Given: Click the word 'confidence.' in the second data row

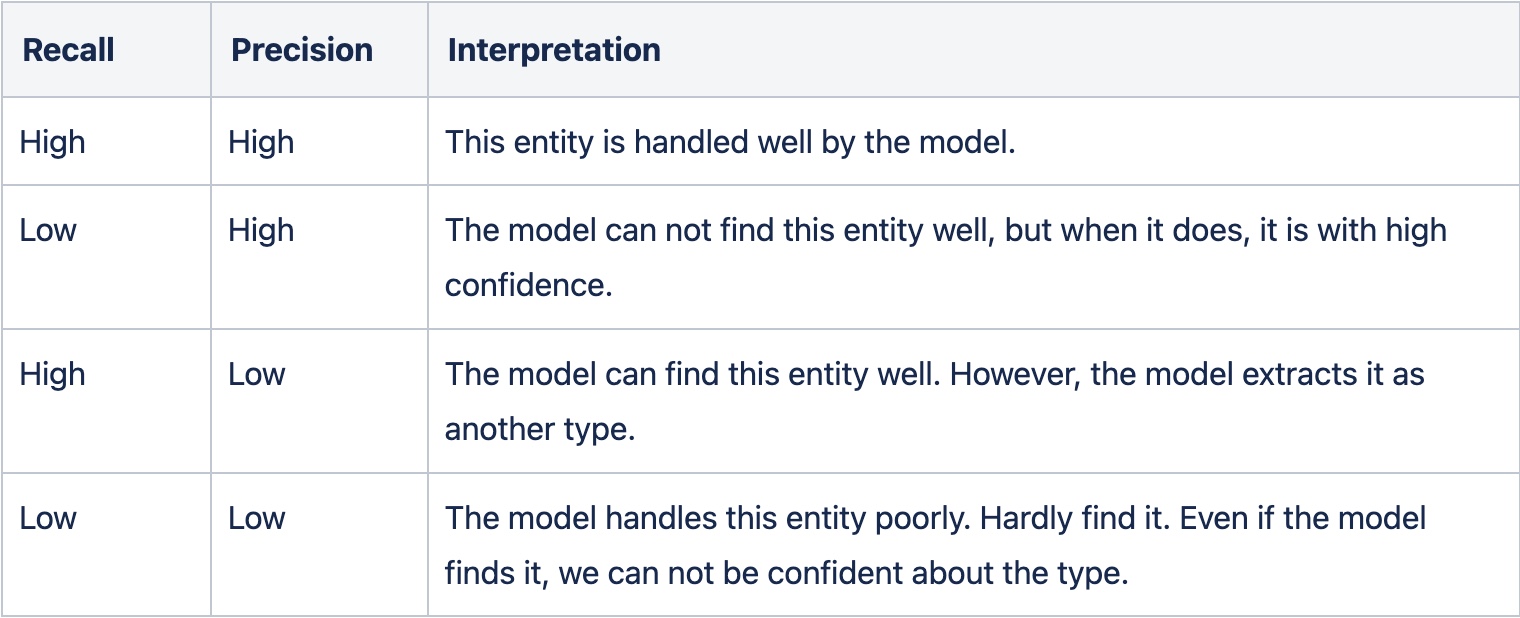Looking at the screenshot, I should pos(527,285).
